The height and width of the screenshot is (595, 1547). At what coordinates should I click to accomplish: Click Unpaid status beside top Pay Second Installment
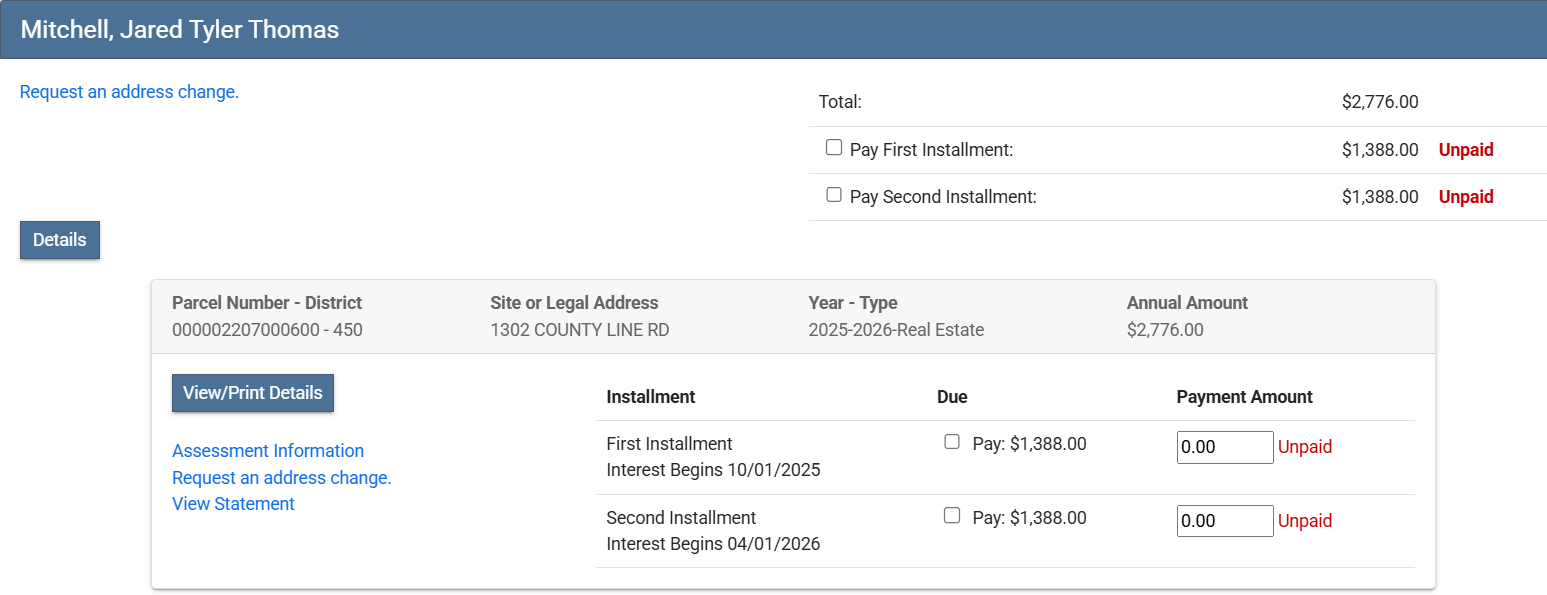pyautogui.click(x=1466, y=197)
